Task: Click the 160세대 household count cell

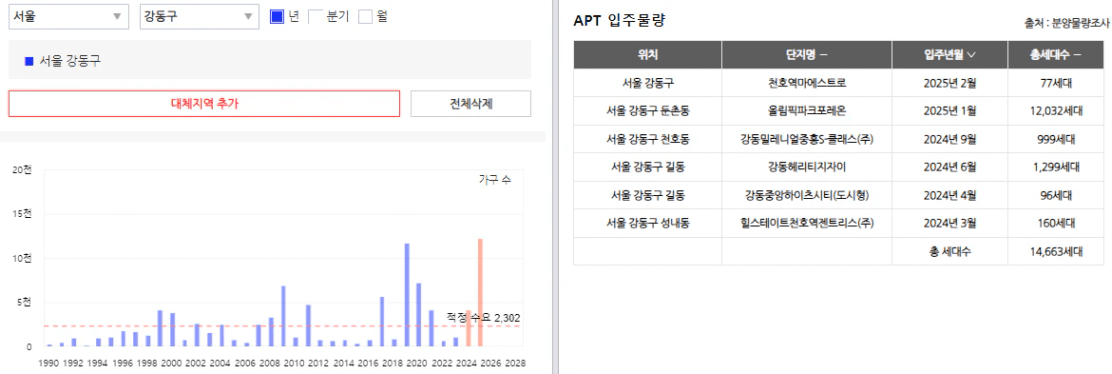Action: tap(1056, 223)
